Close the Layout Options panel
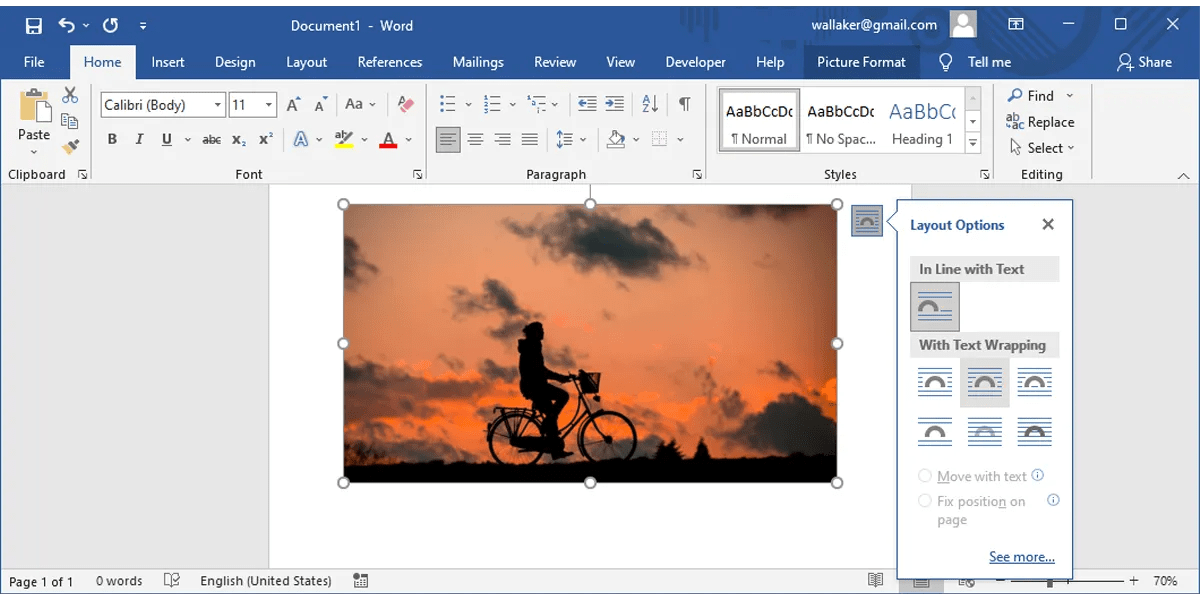 (x=1048, y=225)
